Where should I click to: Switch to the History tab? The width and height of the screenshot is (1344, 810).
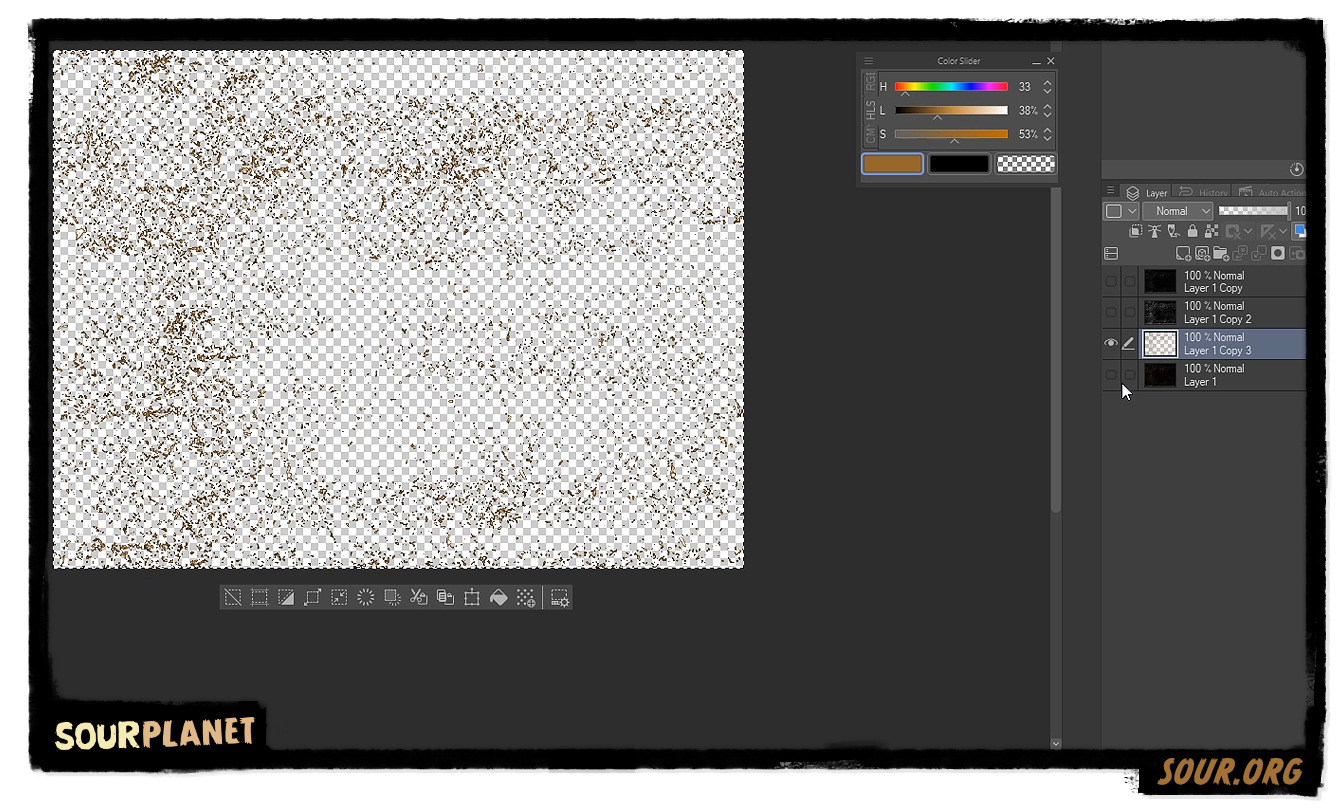click(x=1204, y=192)
